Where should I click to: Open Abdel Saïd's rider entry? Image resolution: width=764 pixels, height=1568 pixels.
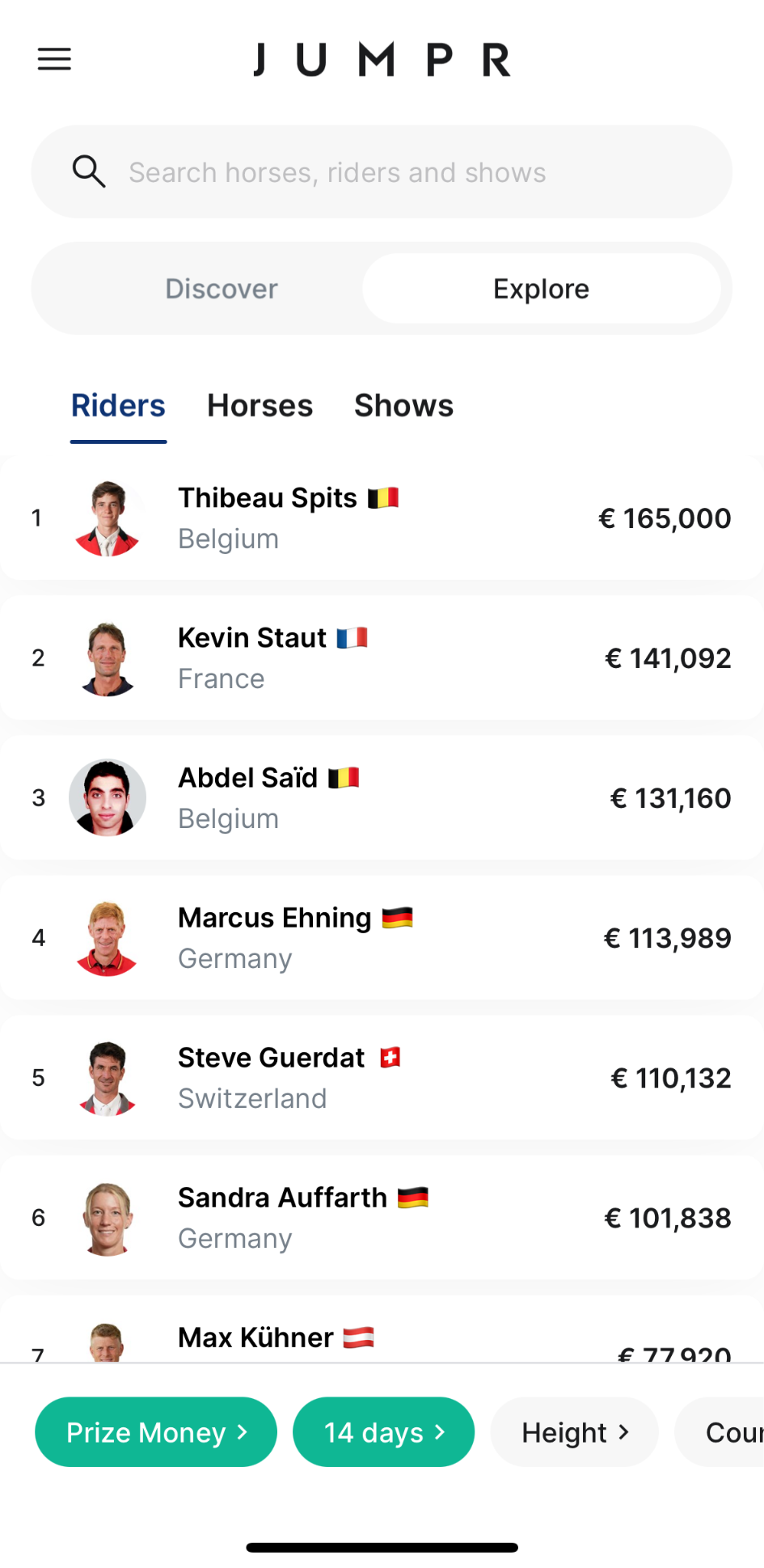coord(382,798)
